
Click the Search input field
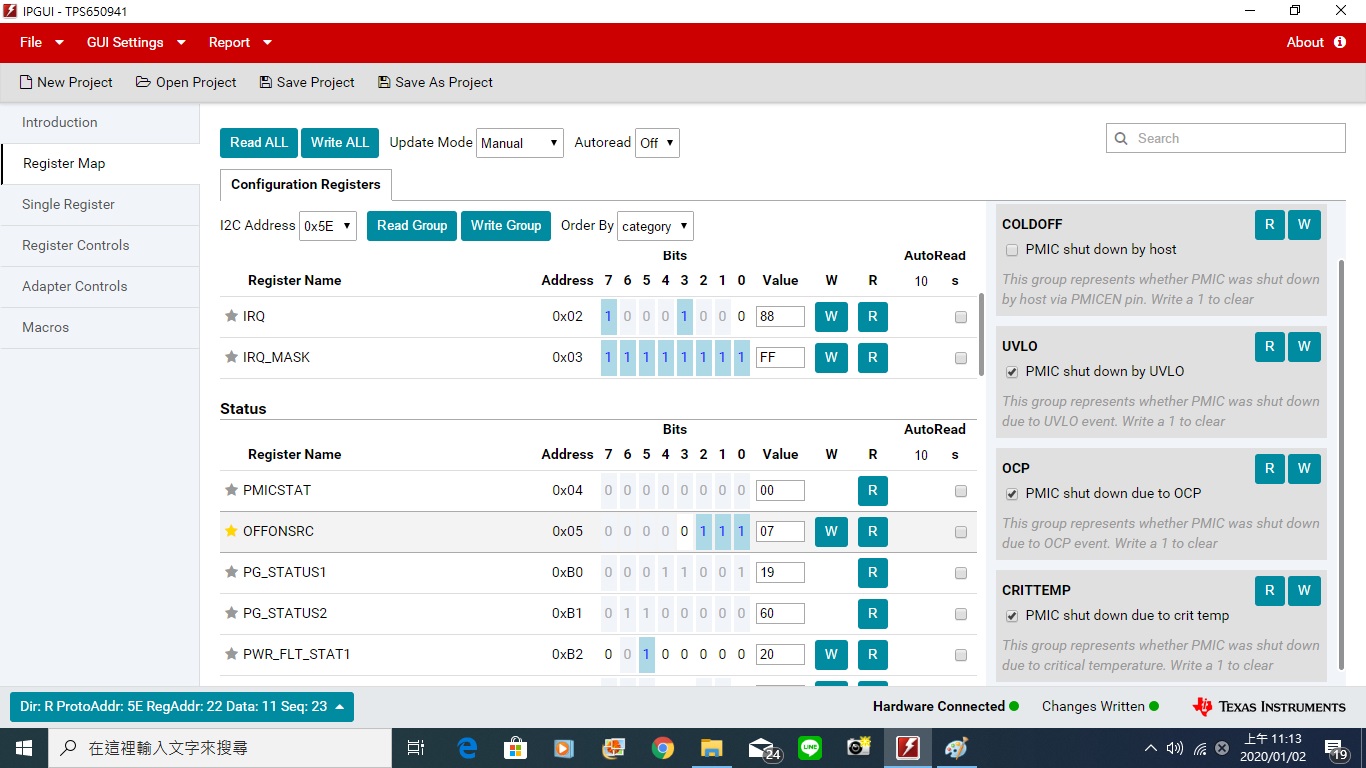point(1226,138)
